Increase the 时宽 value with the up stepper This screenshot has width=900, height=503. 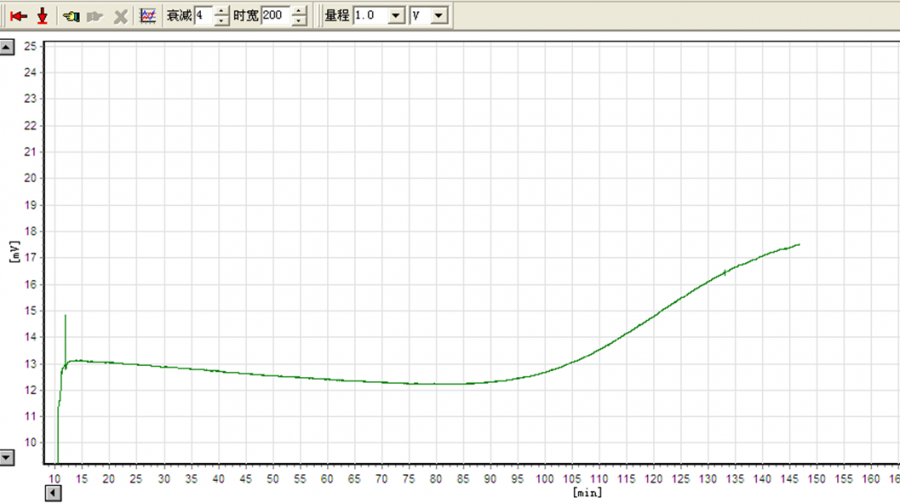pyautogui.click(x=299, y=11)
